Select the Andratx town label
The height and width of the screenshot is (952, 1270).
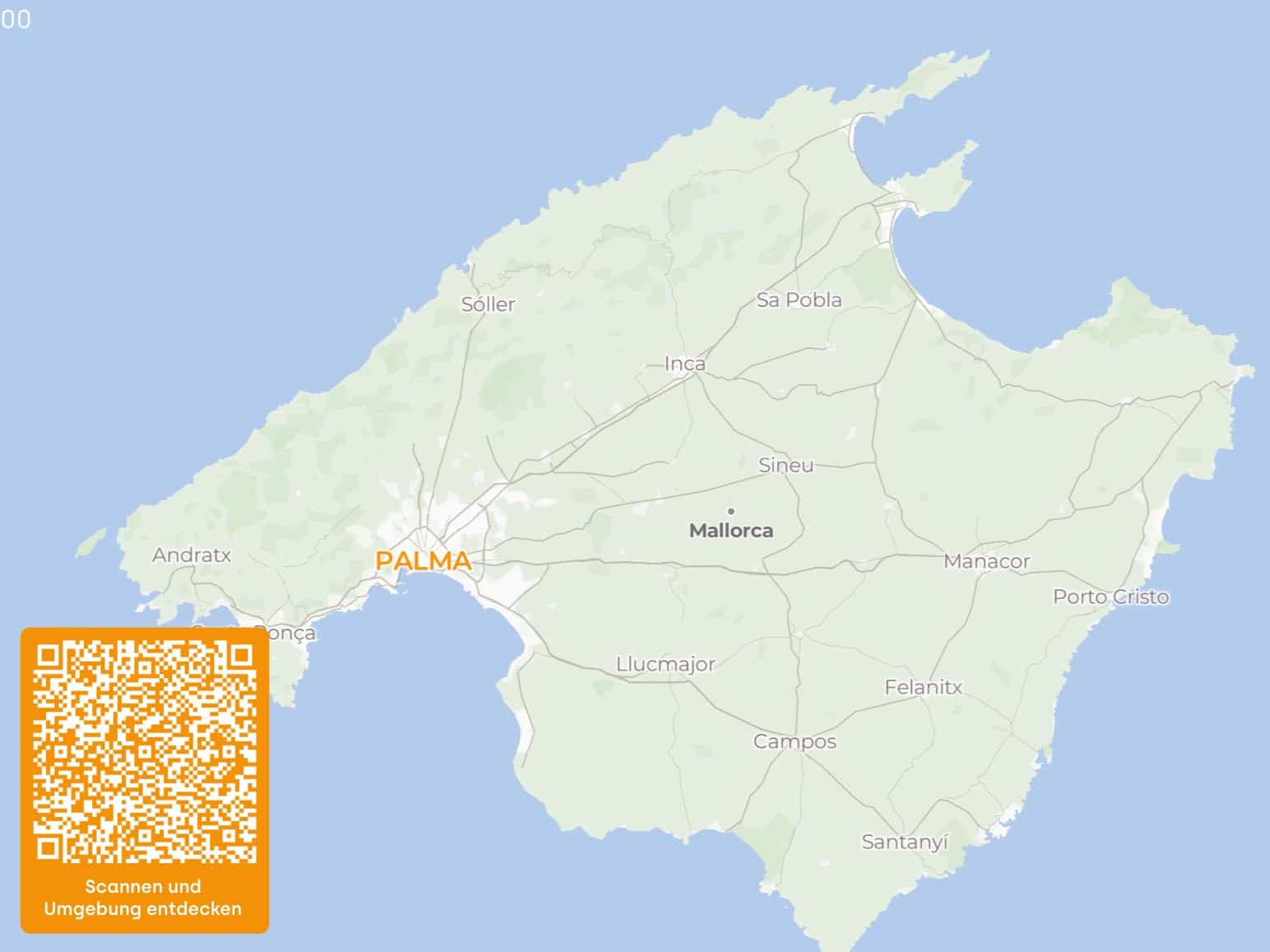pos(192,555)
